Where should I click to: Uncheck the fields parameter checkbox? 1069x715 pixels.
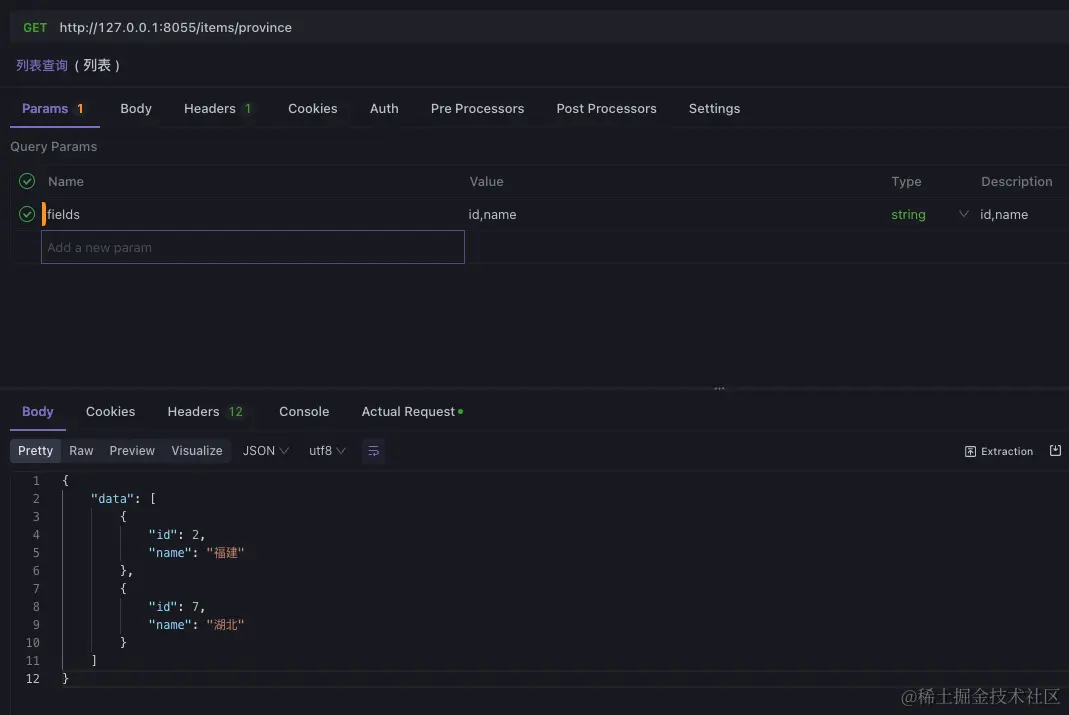(27, 214)
